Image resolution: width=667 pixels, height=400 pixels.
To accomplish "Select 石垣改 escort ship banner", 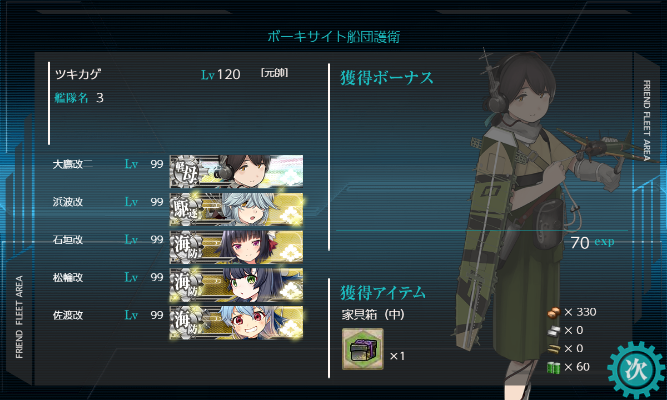I will (x=237, y=247).
